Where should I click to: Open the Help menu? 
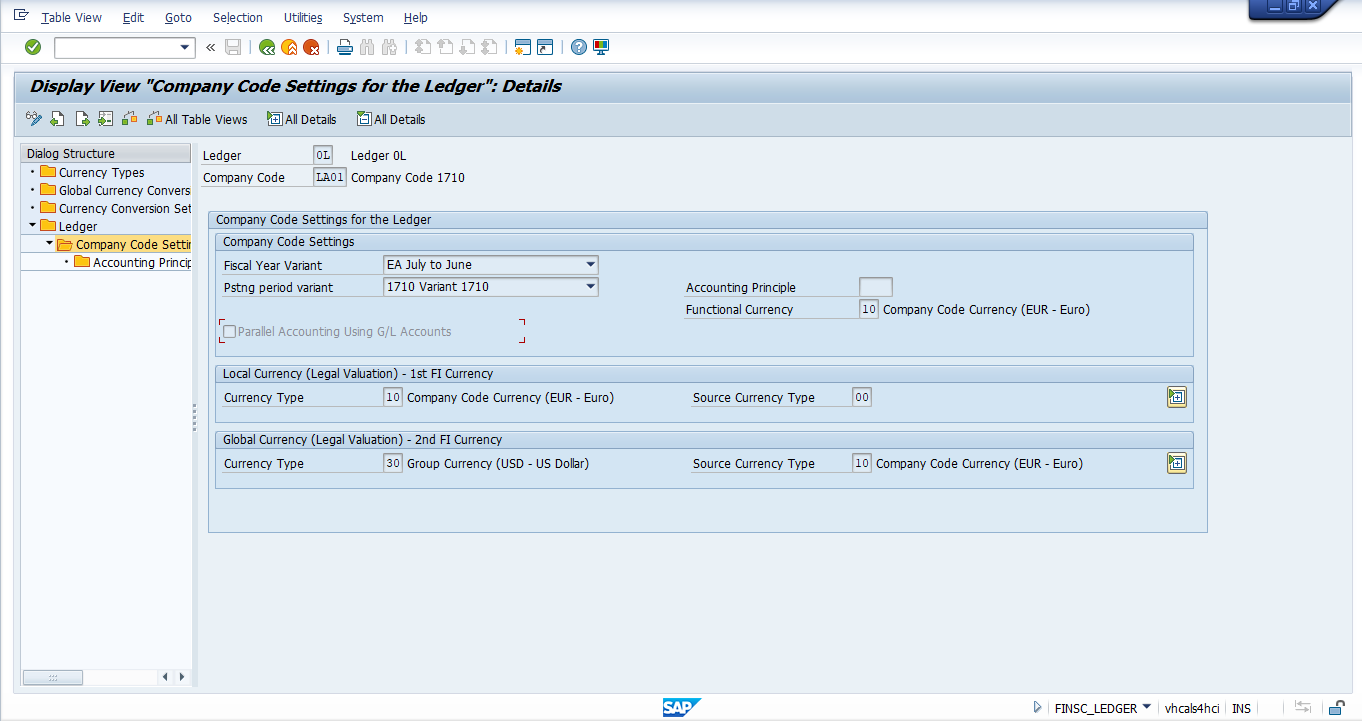click(416, 17)
